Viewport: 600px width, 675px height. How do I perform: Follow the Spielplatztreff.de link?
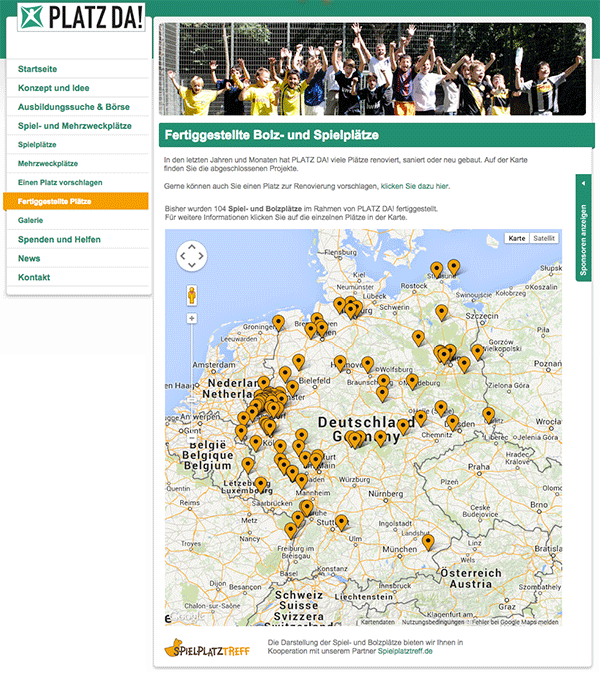(405, 651)
